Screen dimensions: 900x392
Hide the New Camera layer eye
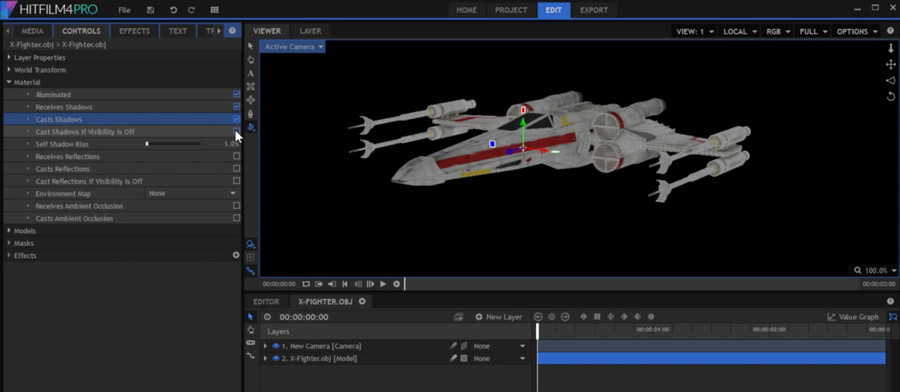(276, 346)
